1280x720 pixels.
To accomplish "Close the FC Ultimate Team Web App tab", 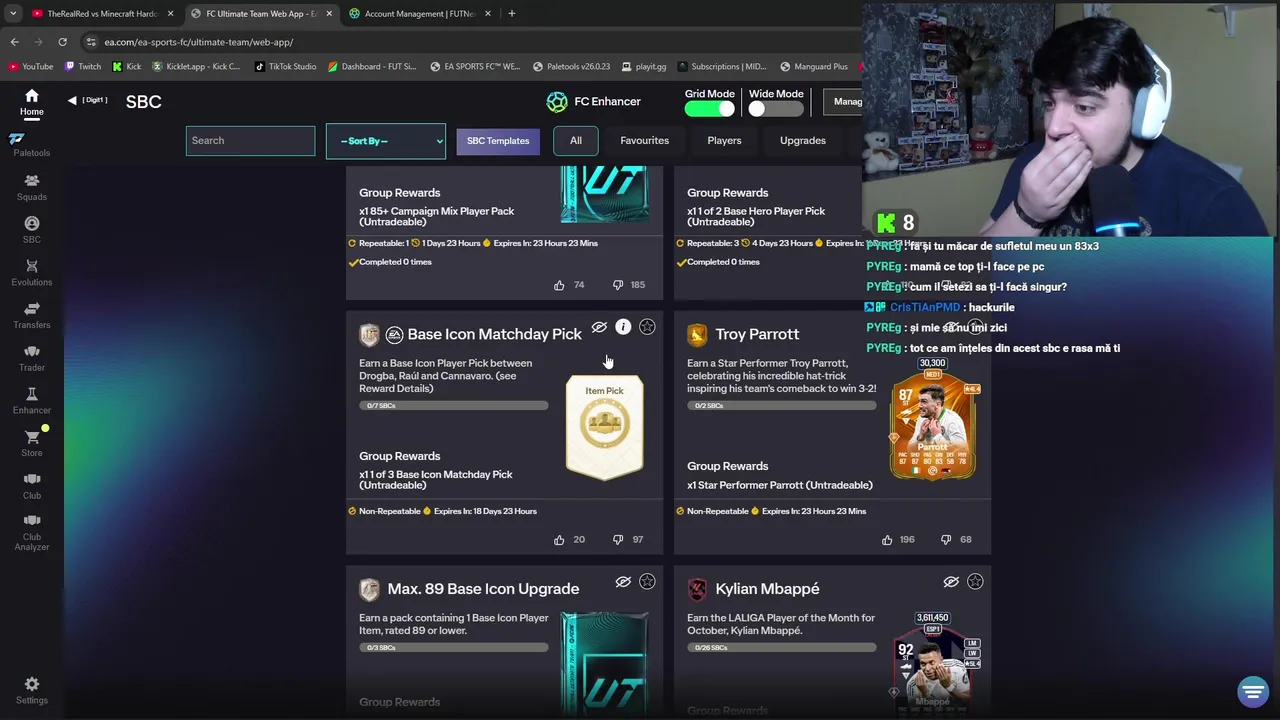I will point(329,13).
